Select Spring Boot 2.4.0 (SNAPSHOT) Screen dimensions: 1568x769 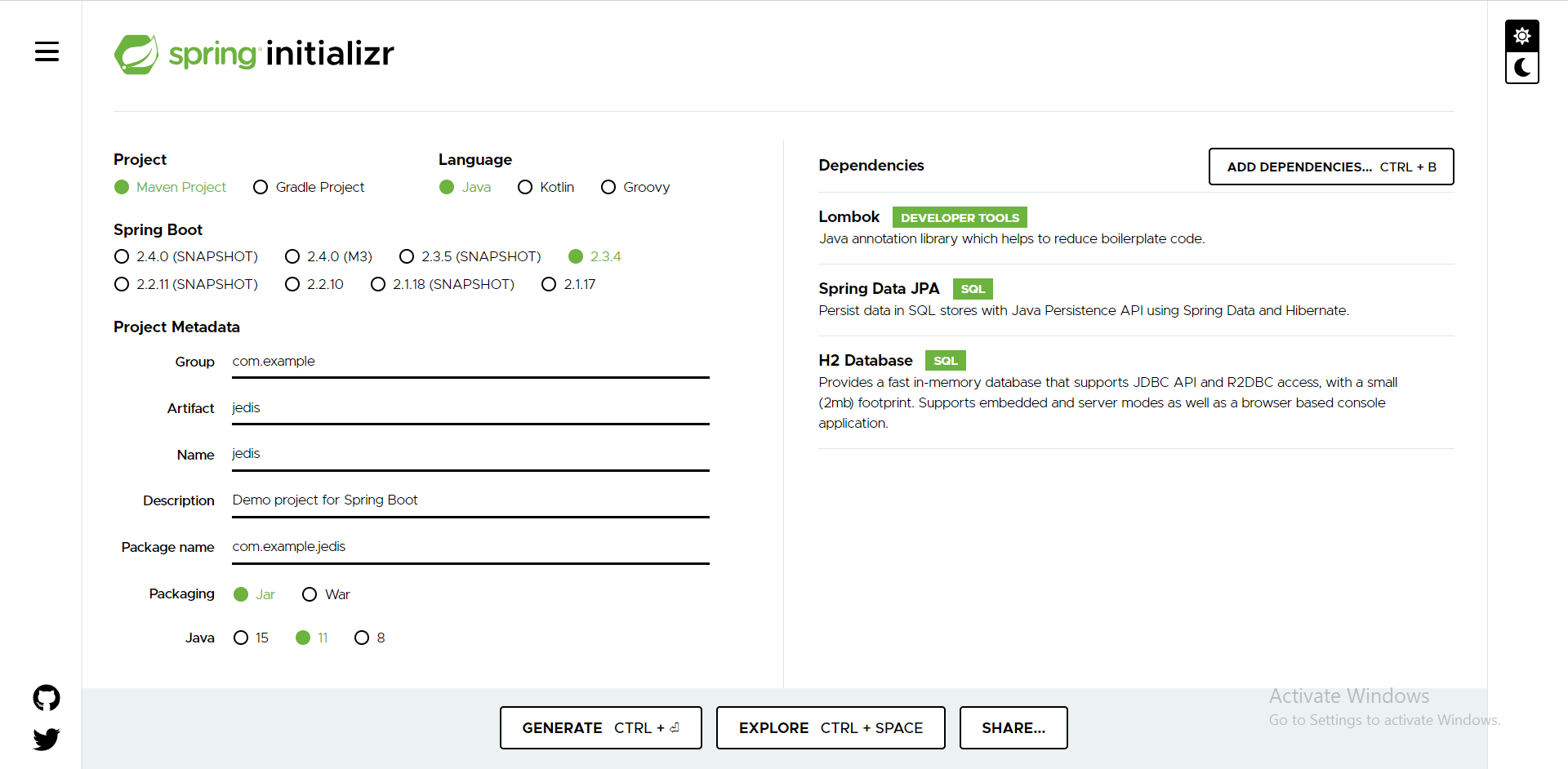[x=186, y=256]
